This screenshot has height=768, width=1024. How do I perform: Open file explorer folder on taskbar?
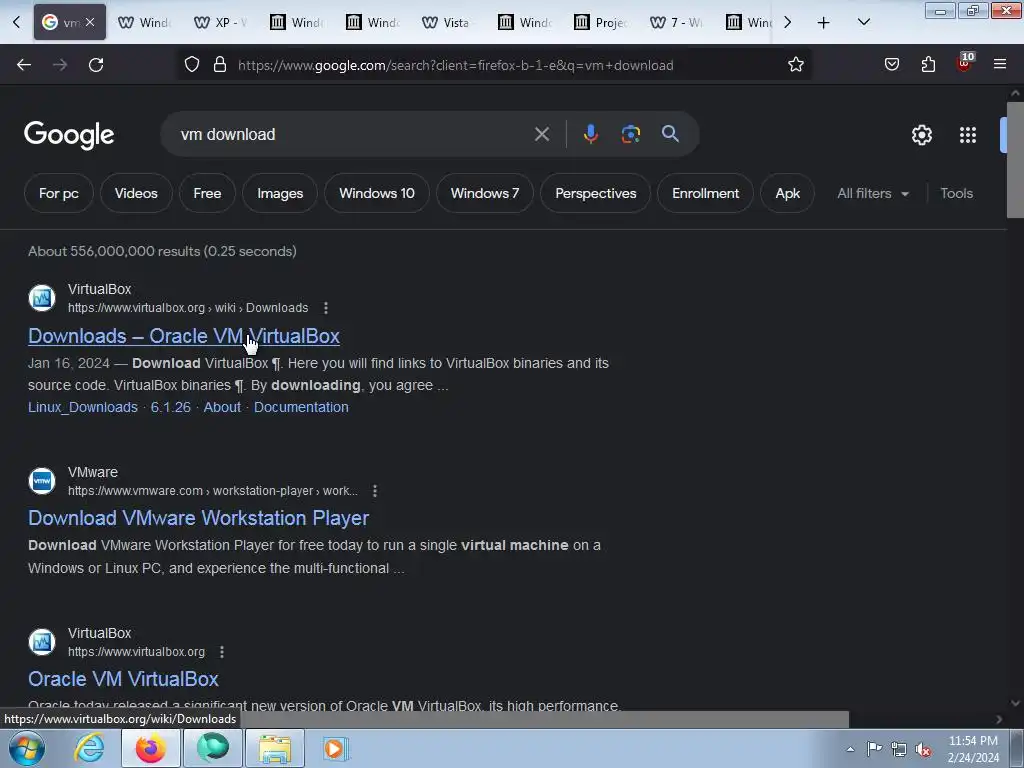pyautogui.click(x=275, y=748)
